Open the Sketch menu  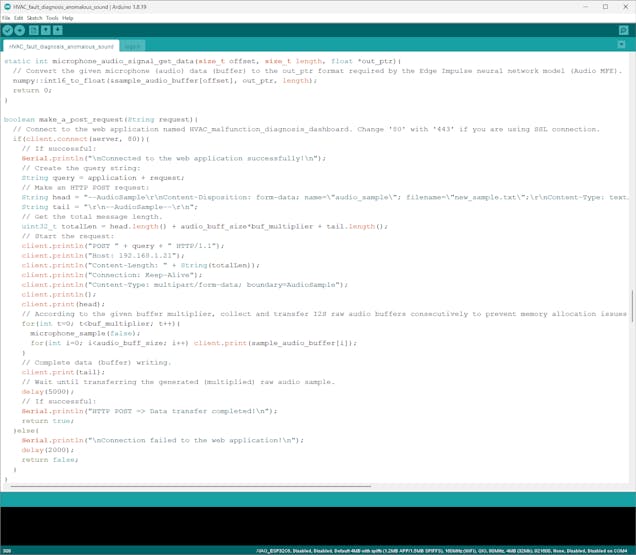point(34,18)
